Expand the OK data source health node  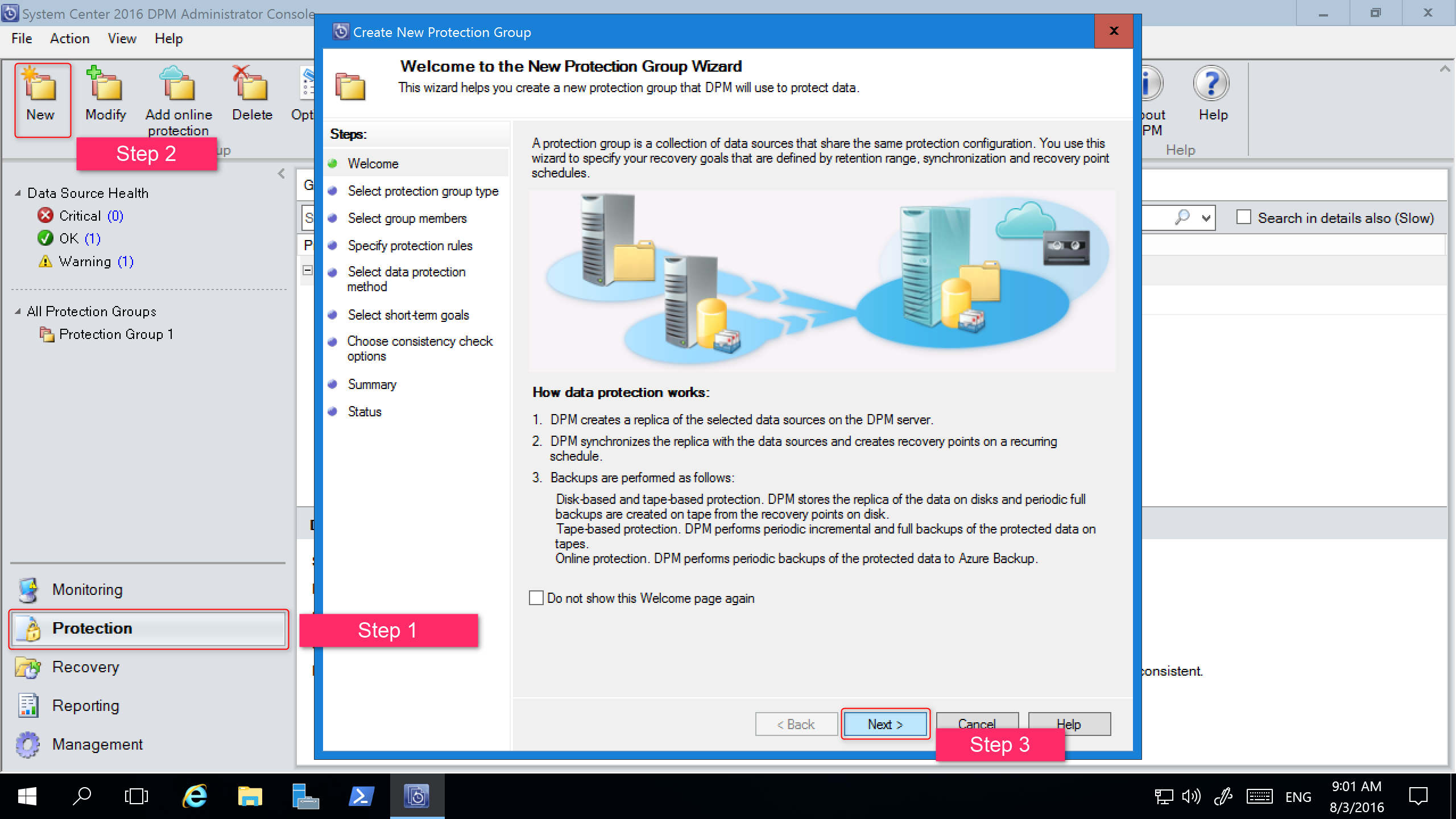point(69,238)
